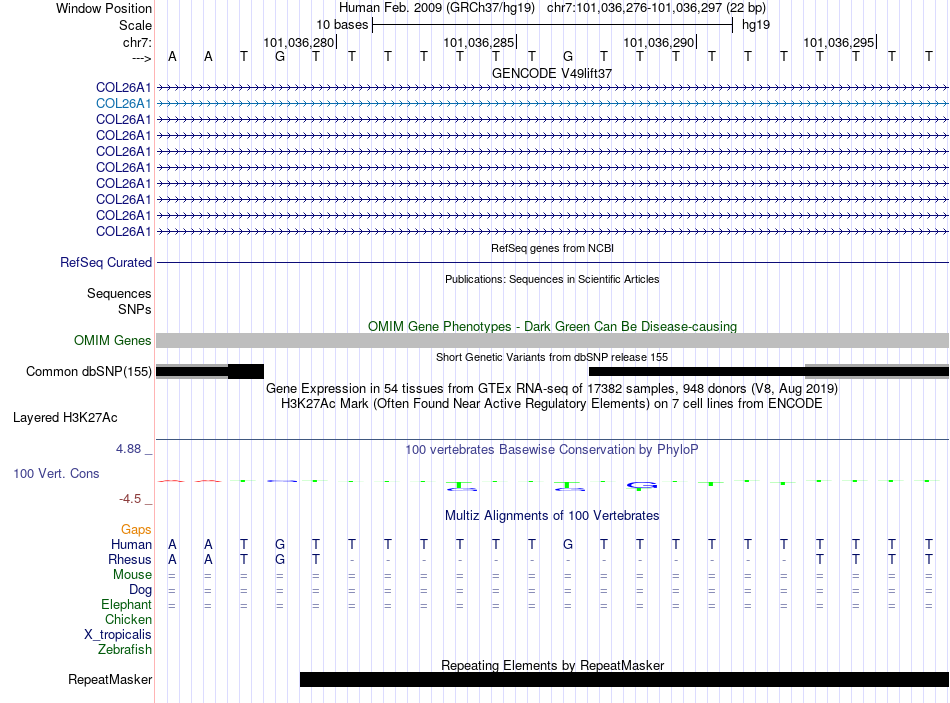
Task: Click the RefSeq Curated gene line
Action: 552,262
